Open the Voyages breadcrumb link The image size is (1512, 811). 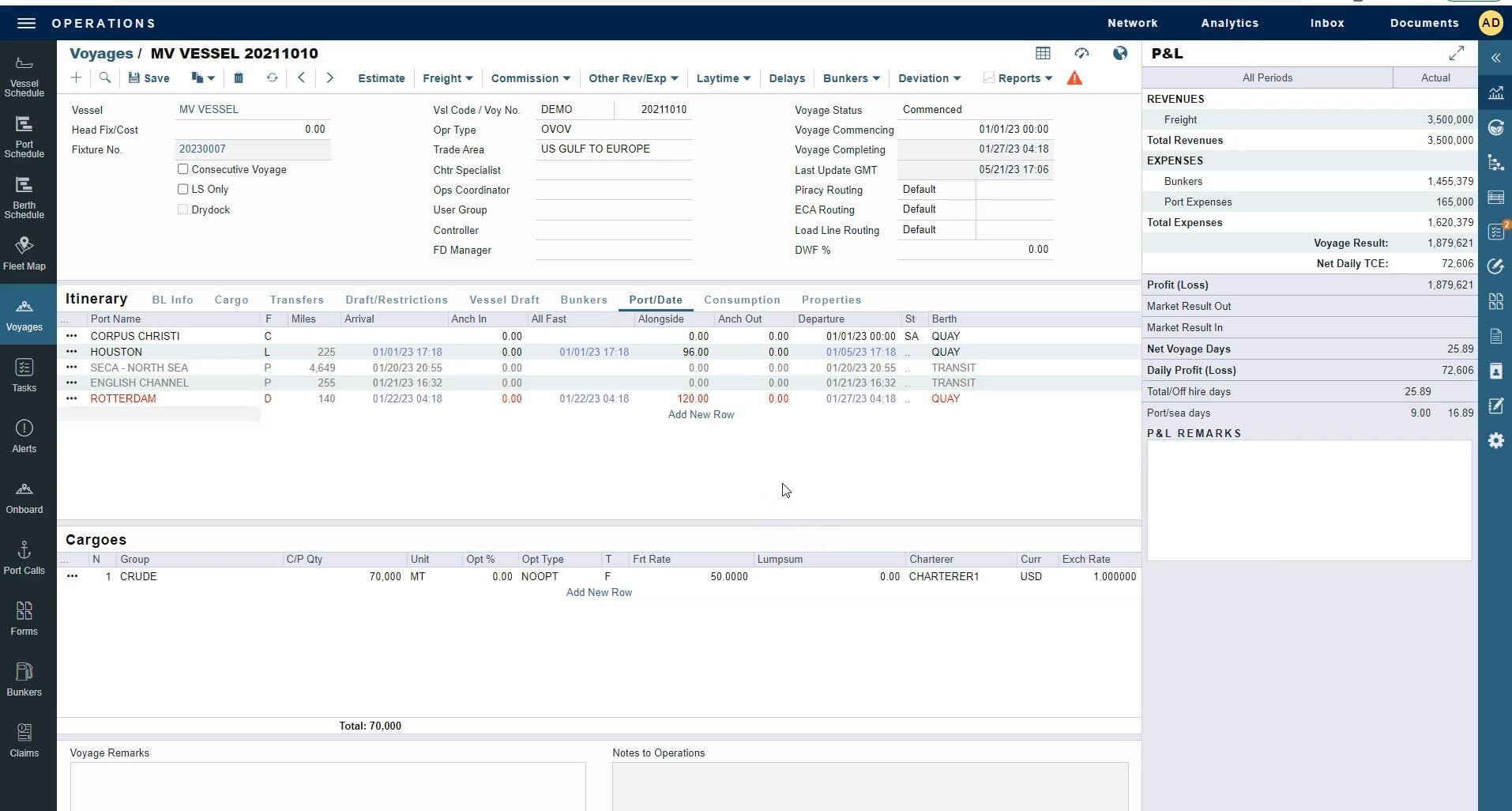pos(101,53)
